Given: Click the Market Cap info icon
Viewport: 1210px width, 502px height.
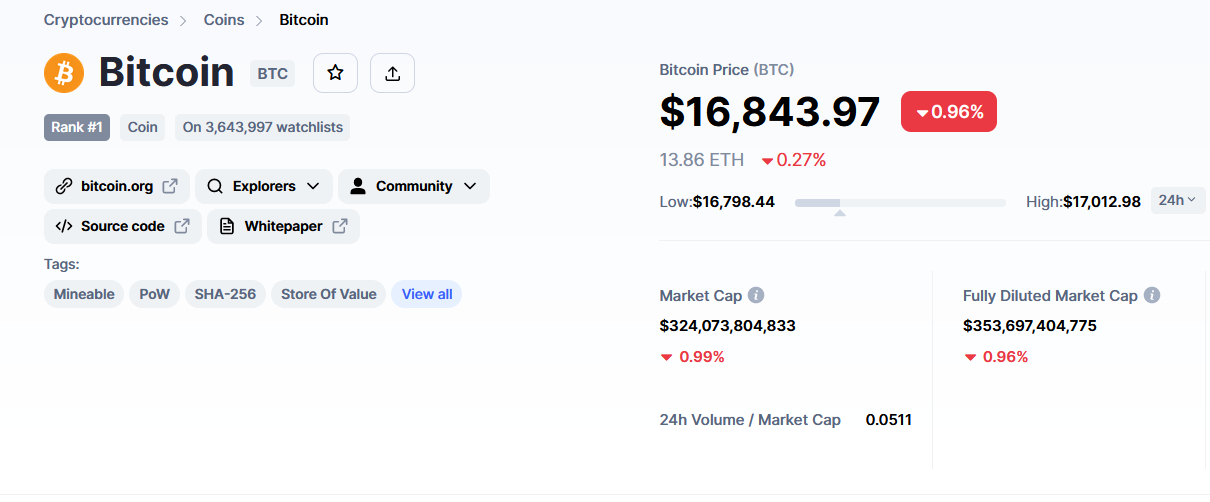Looking at the screenshot, I should pos(756,295).
